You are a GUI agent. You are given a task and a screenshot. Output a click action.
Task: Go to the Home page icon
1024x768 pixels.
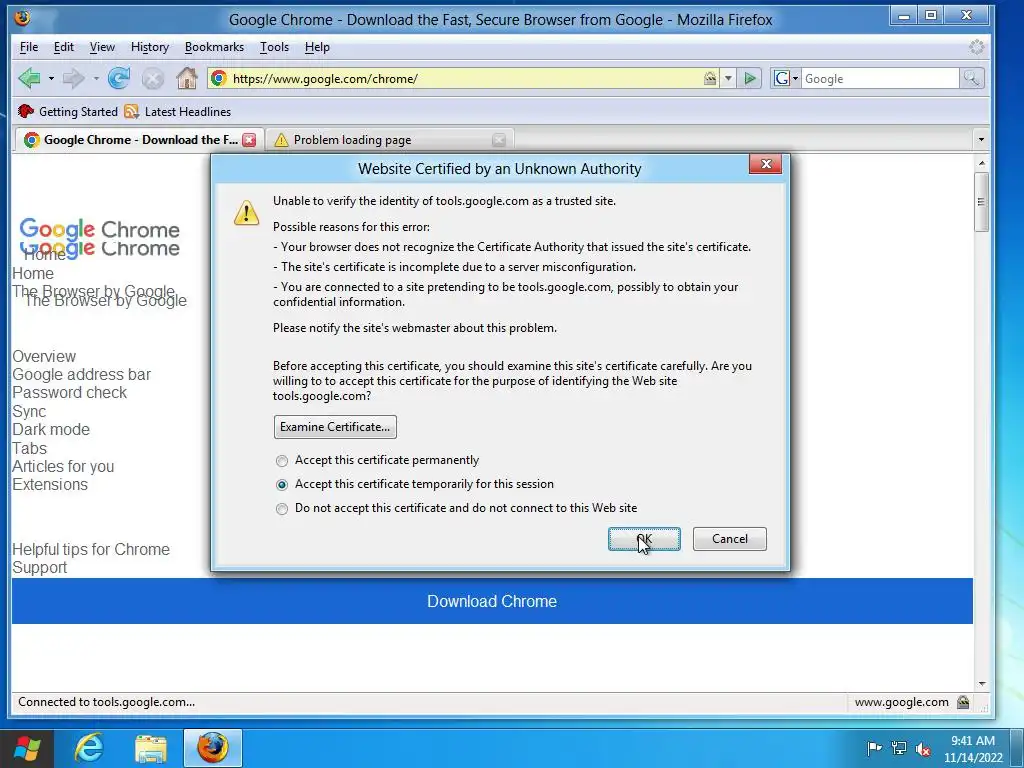187,78
